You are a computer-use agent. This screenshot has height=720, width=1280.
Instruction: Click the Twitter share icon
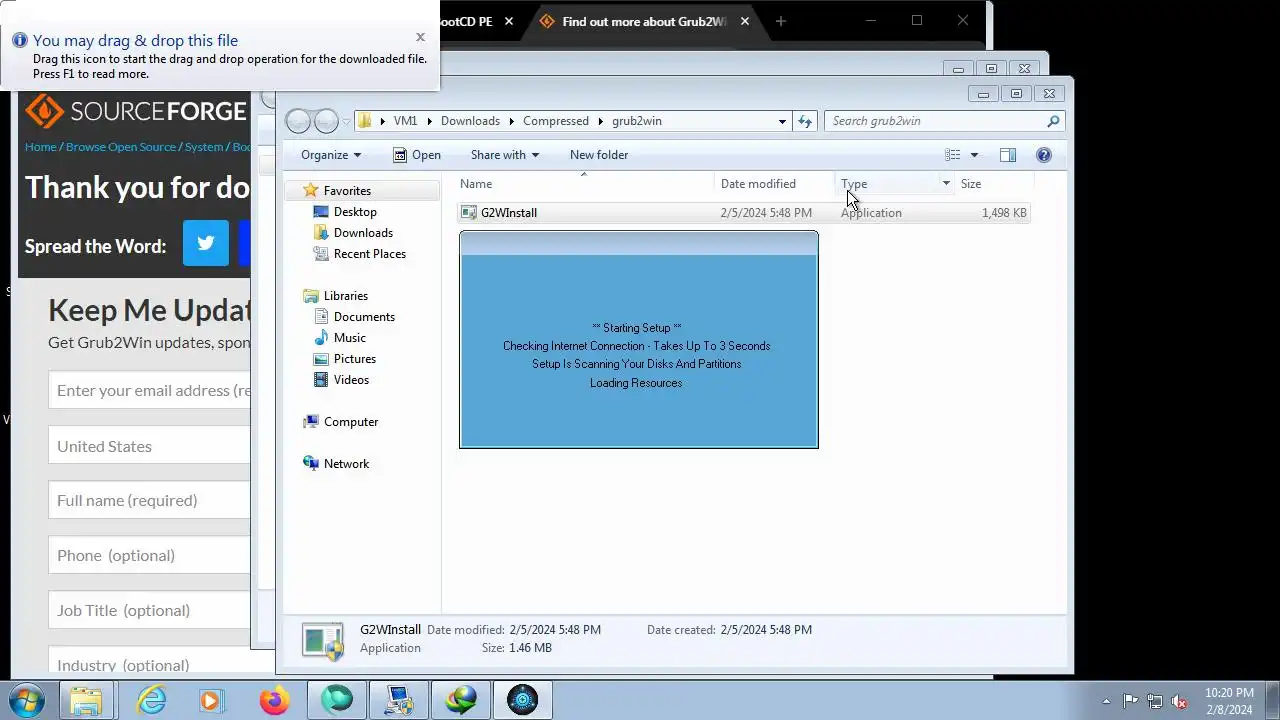[x=206, y=243]
